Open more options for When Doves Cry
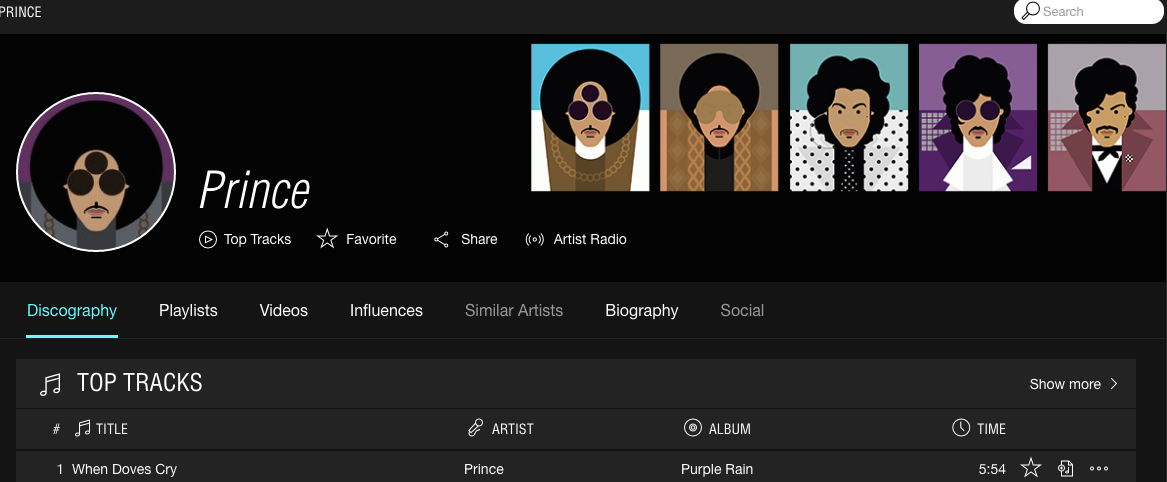 point(1099,468)
